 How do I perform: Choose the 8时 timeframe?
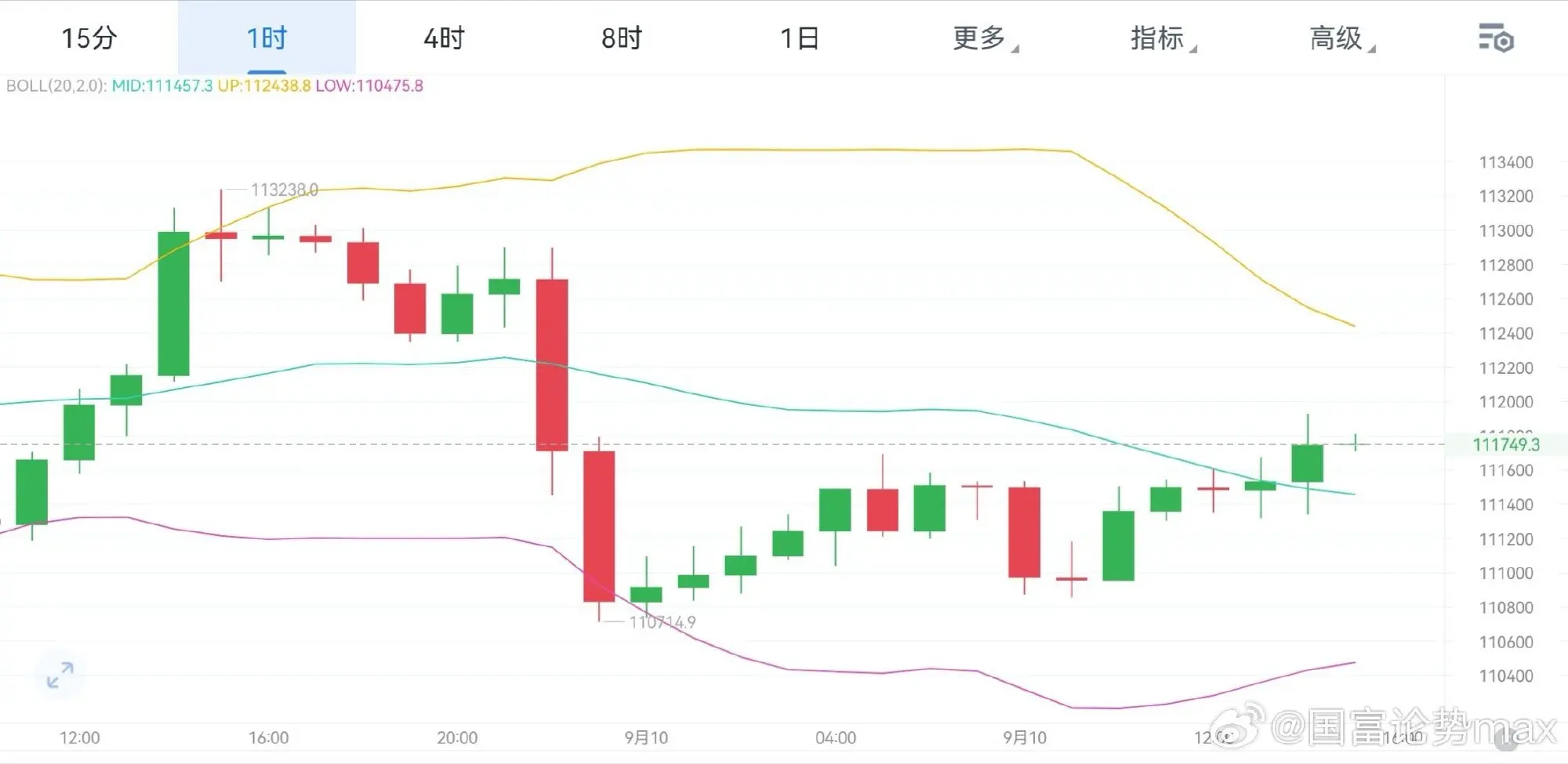[x=622, y=38]
